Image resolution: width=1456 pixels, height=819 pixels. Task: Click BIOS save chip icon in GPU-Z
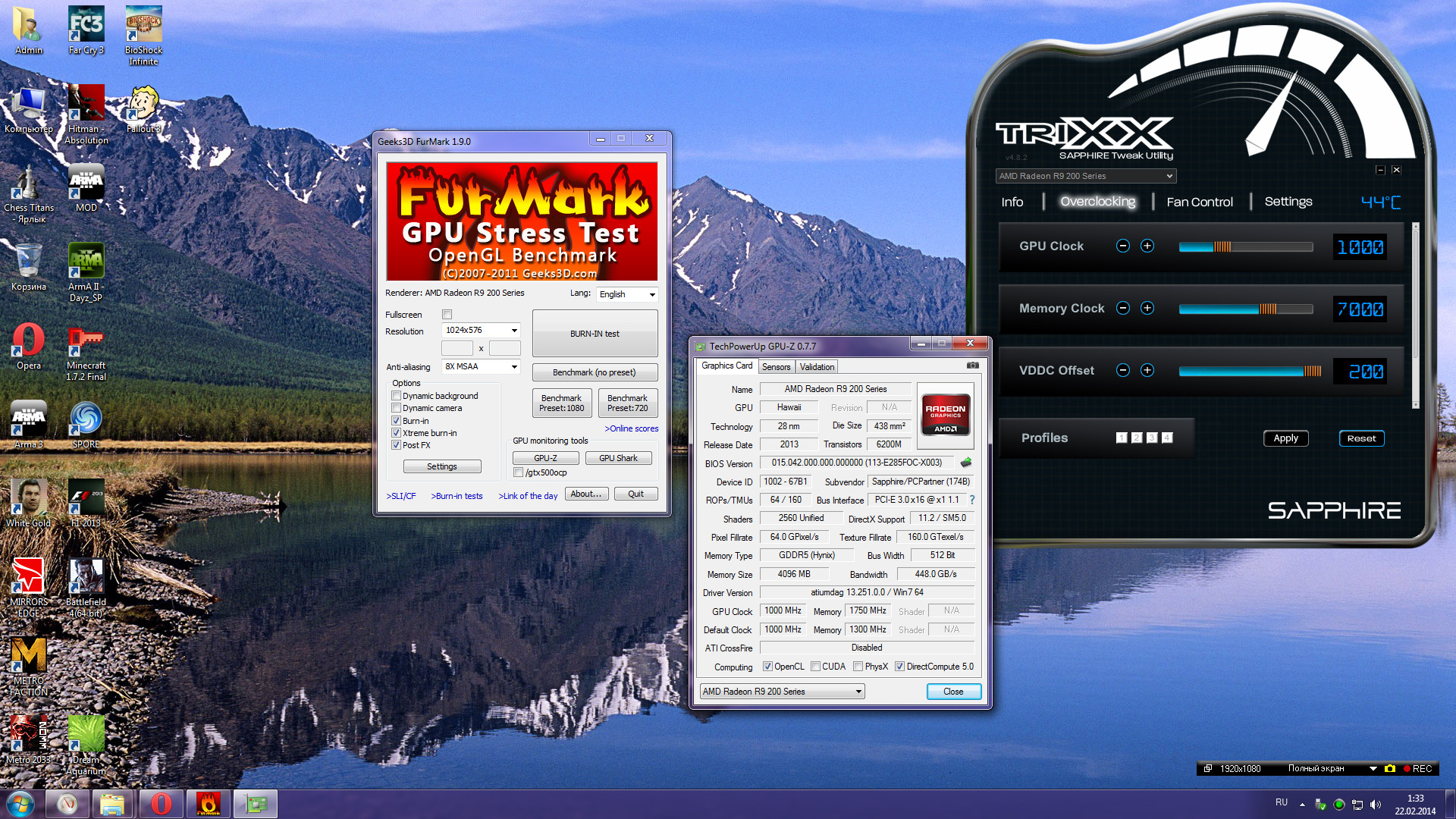[x=966, y=463]
